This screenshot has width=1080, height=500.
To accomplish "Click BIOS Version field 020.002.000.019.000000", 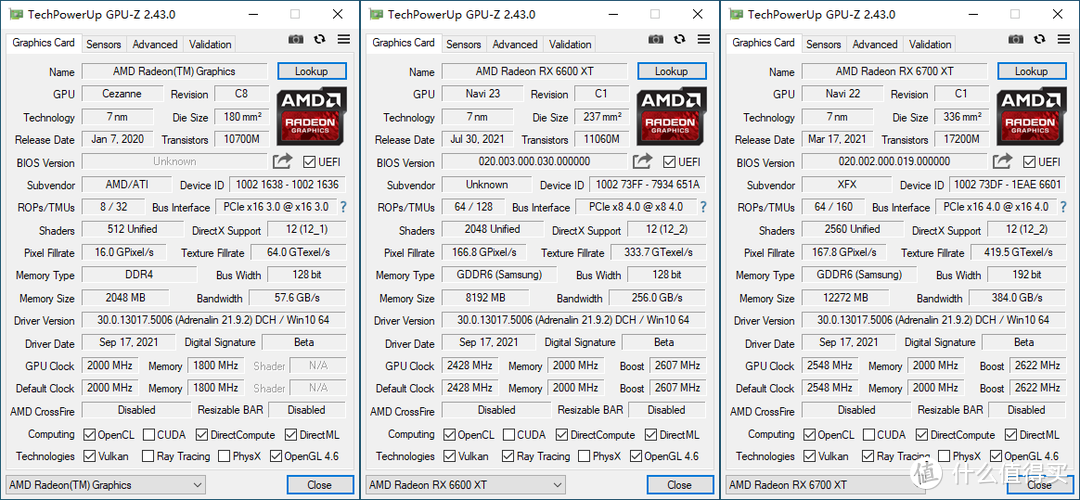I will (894, 162).
